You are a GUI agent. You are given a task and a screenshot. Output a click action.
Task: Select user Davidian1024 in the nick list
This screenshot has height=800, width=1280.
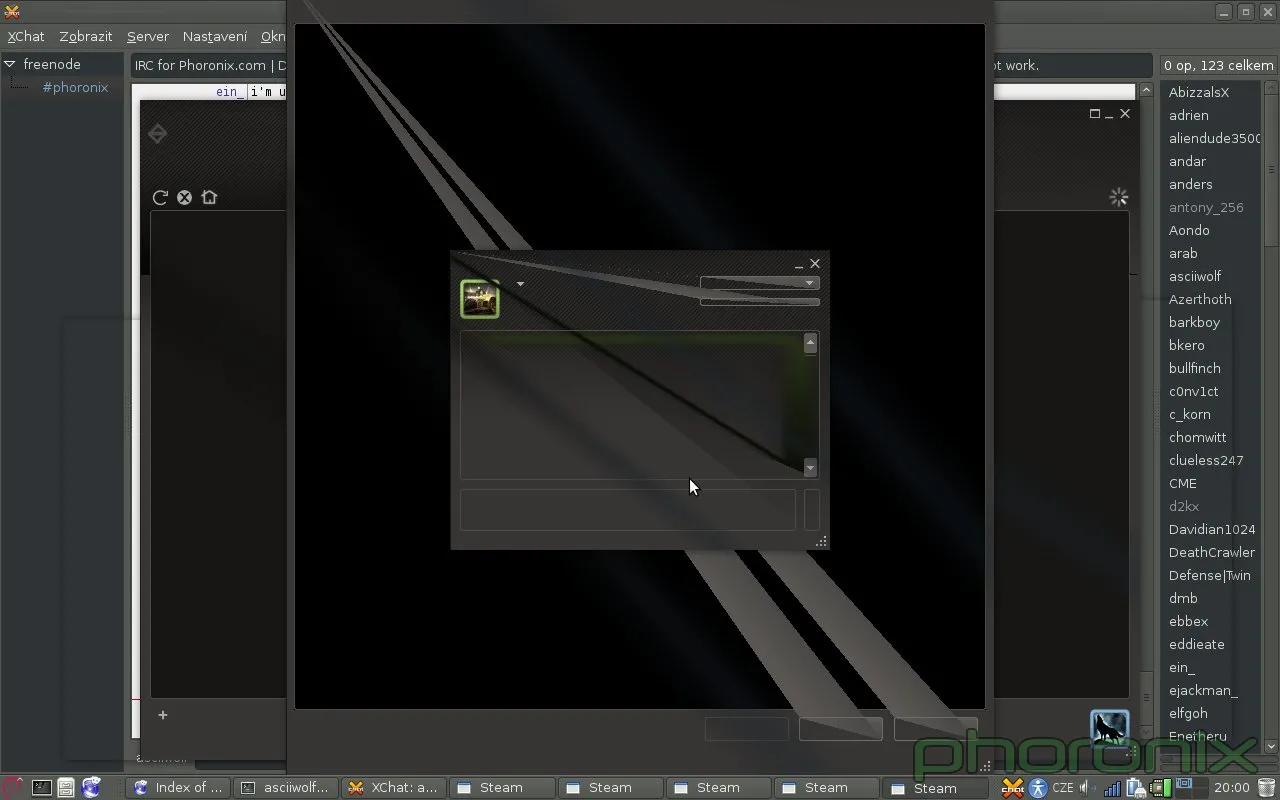click(x=1212, y=529)
